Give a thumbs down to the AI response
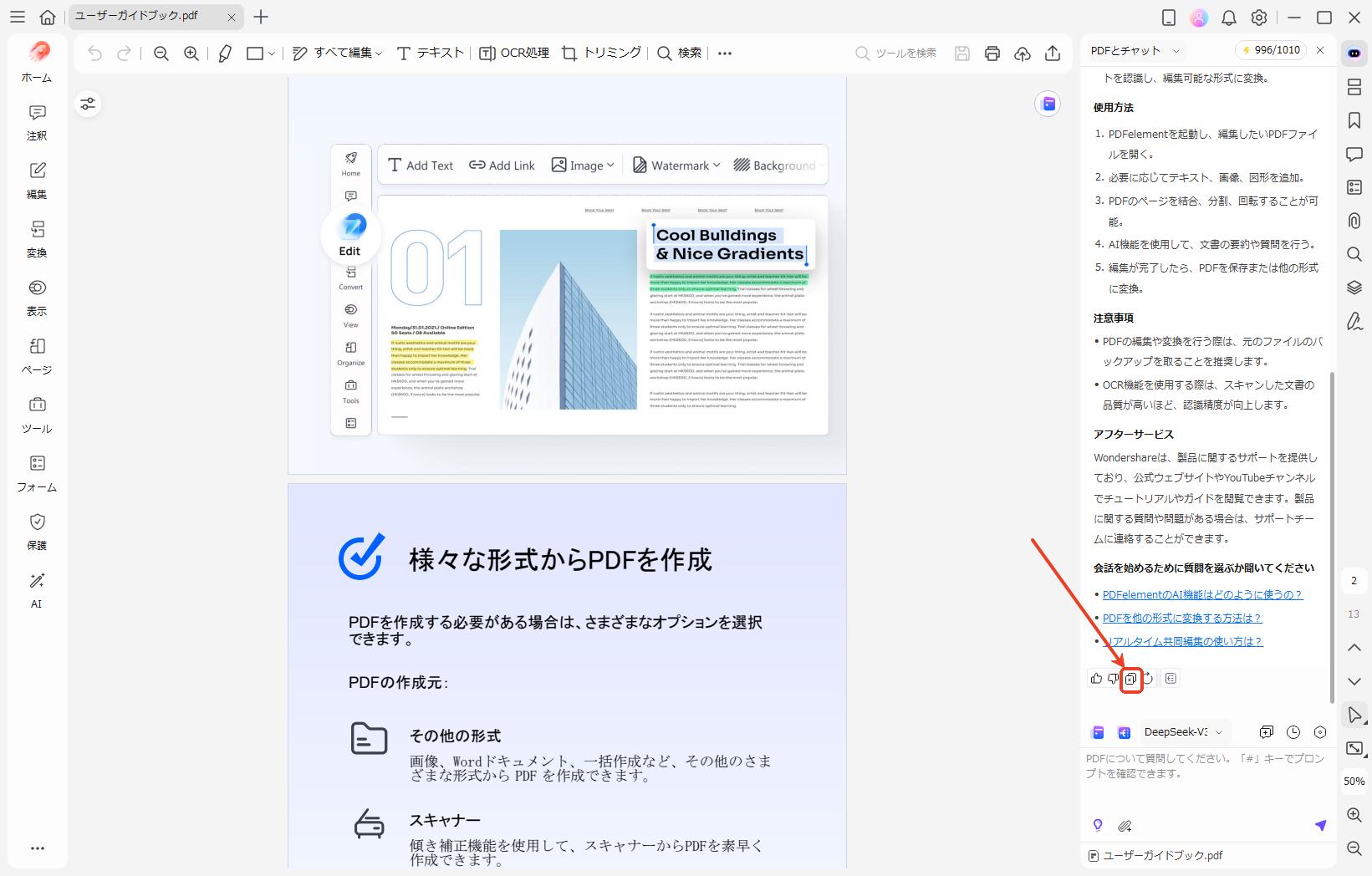The height and width of the screenshot is (876, 1372). [x=1113, y=679]
